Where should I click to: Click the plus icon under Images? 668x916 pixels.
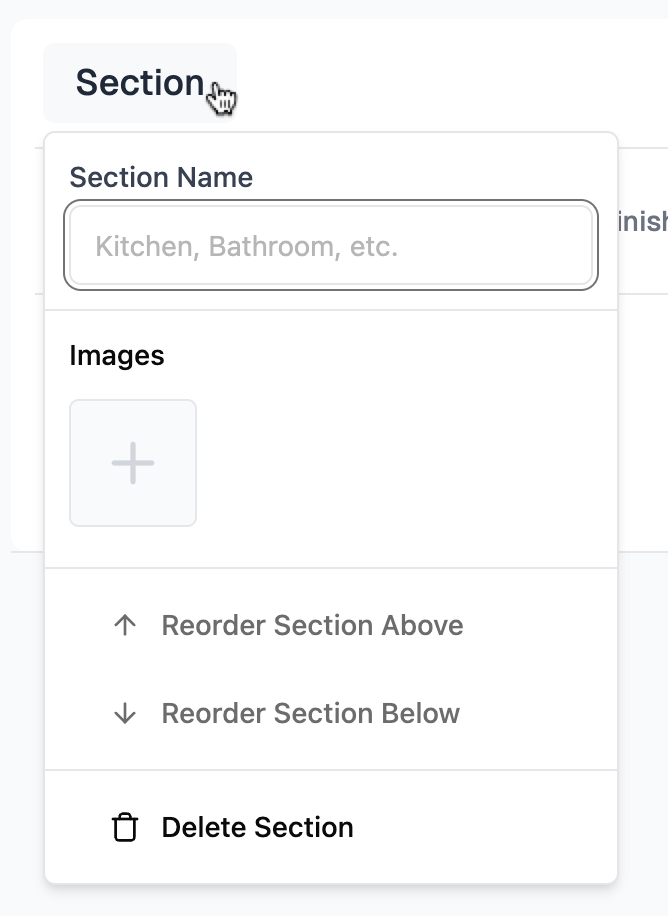coord(133,463)
